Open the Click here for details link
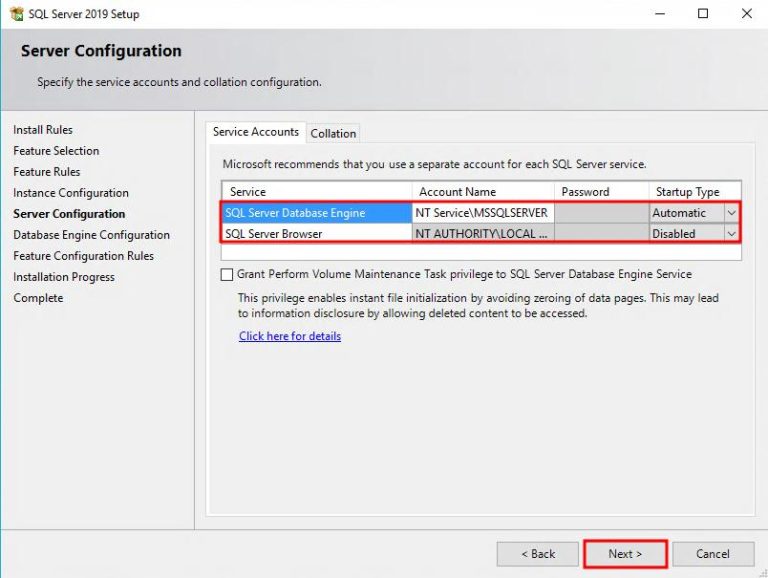The image size is (768, 578). tap(290, 336)
